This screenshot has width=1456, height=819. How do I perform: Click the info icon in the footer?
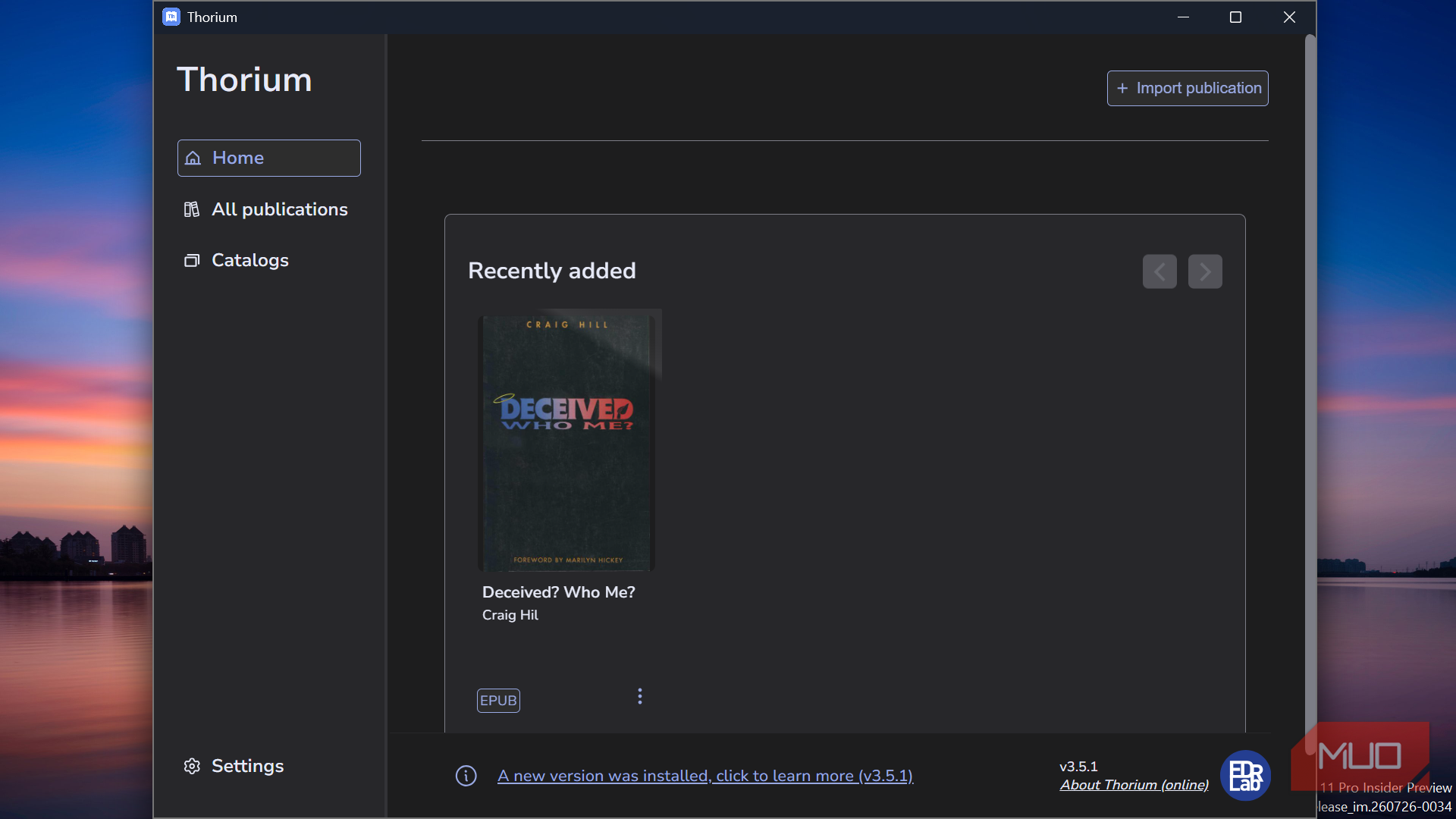click(x=466, y=776)
